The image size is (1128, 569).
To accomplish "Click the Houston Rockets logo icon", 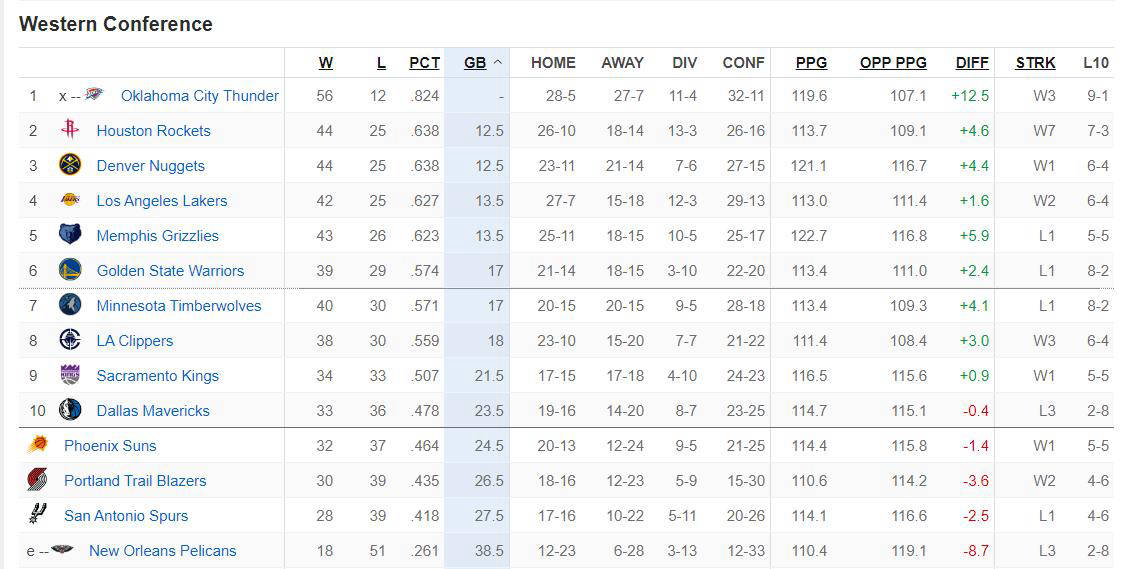I will (x=70, y=129).
